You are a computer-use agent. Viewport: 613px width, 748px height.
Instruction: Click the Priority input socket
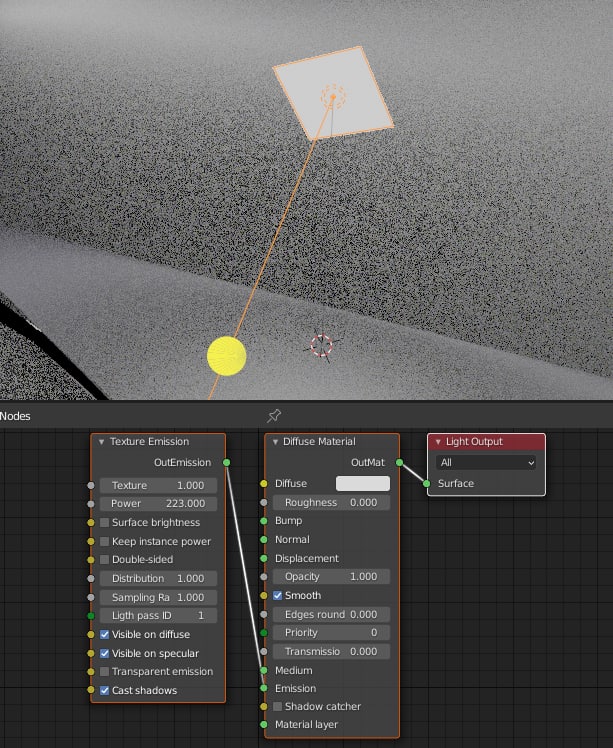click(x=264, y=633)
